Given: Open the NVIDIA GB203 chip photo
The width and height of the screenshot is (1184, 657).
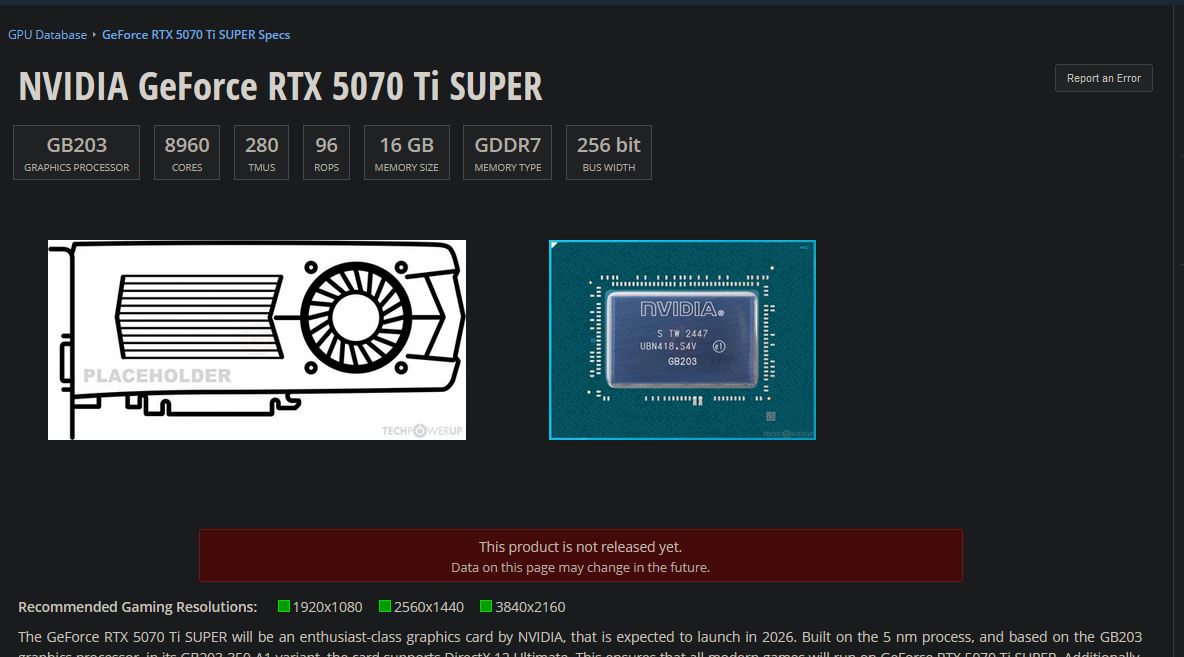Looking at the screenshot, I should (682, 340).
